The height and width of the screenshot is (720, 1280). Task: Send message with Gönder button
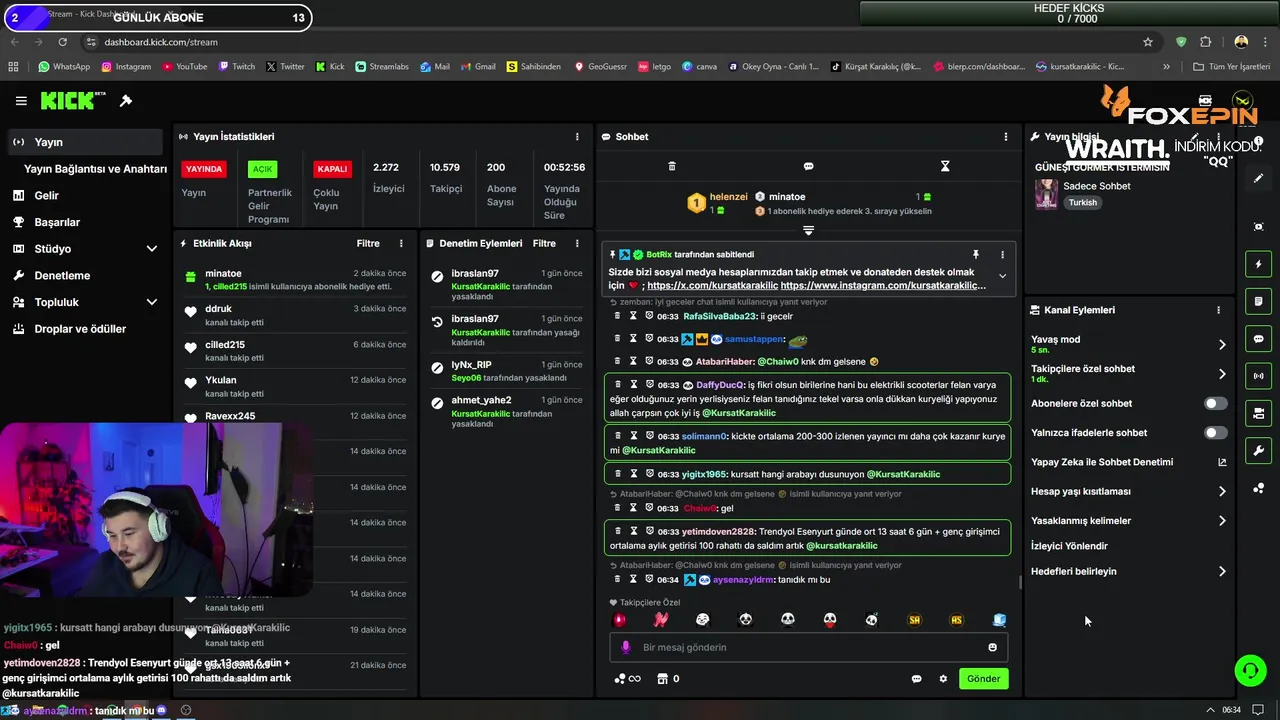point(983,679)
